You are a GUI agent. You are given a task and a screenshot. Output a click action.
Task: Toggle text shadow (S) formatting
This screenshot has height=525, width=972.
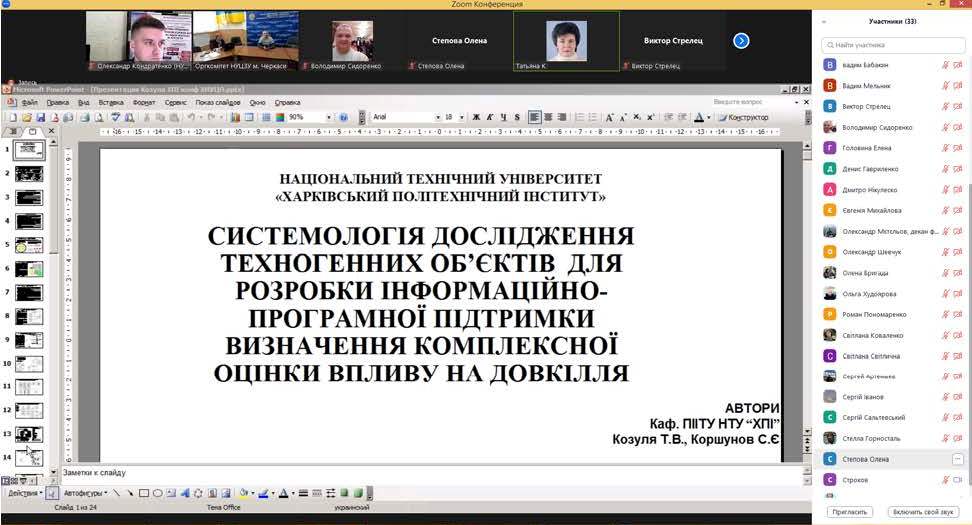pyautogui.click(x=517, y=117)
